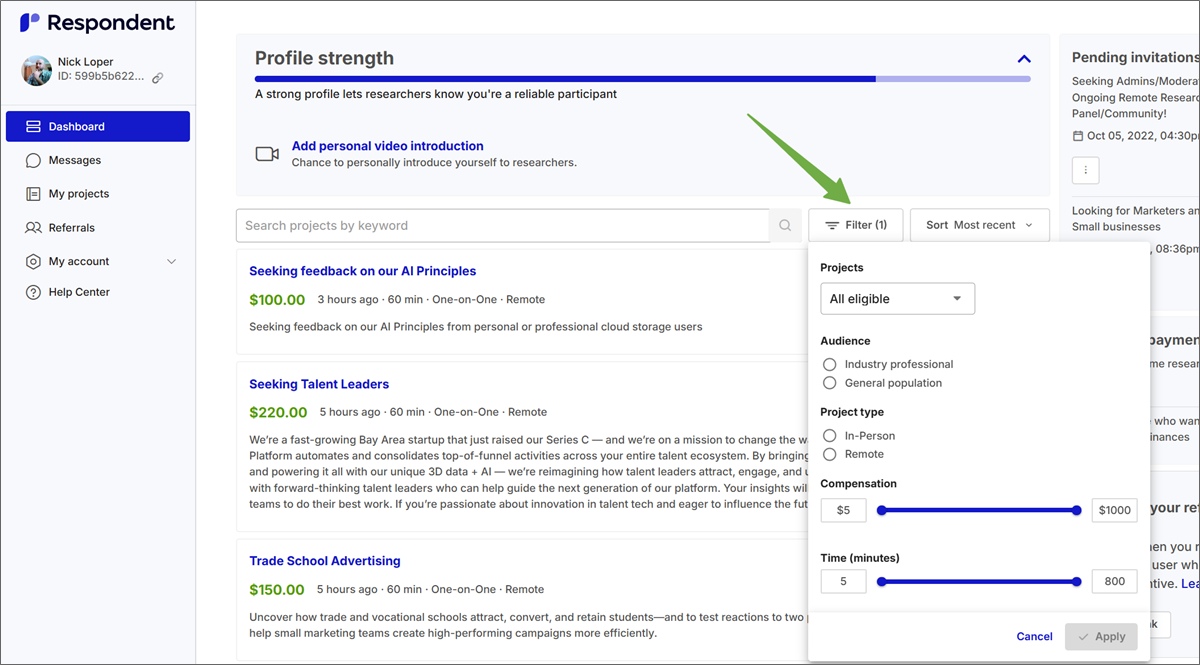The height and width of the screenshot is (665, 1200).
Task: Click the Profile strength progress bar
Action: click(642, 78)
